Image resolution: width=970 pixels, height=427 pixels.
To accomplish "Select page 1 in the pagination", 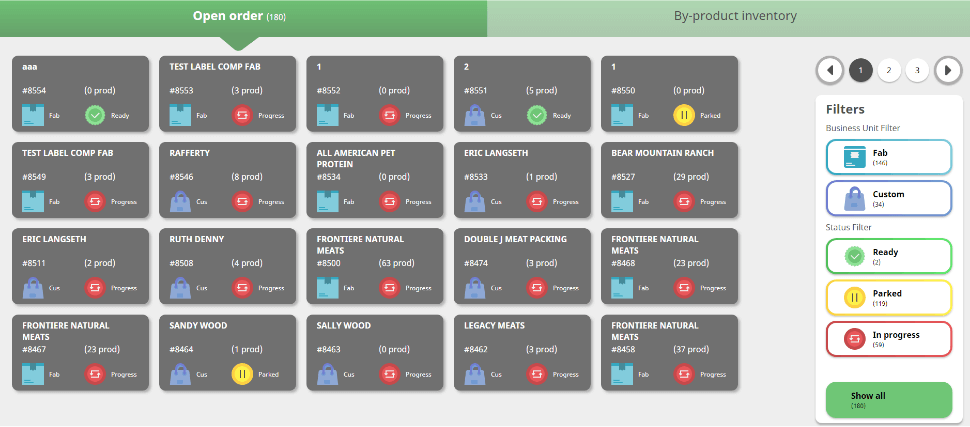I will 861,71.
